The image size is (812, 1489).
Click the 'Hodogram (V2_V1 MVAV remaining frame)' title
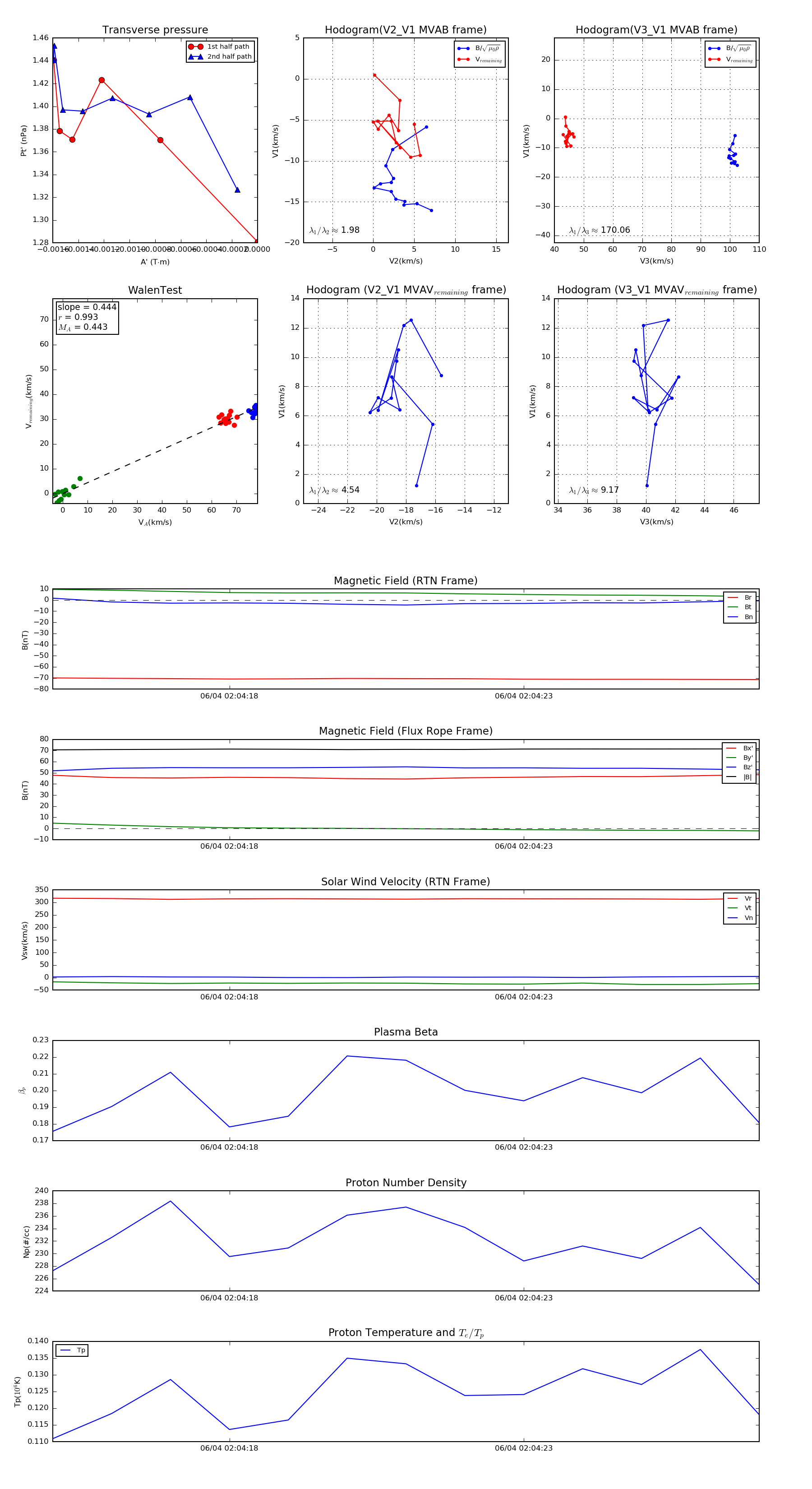coord(406,290)
